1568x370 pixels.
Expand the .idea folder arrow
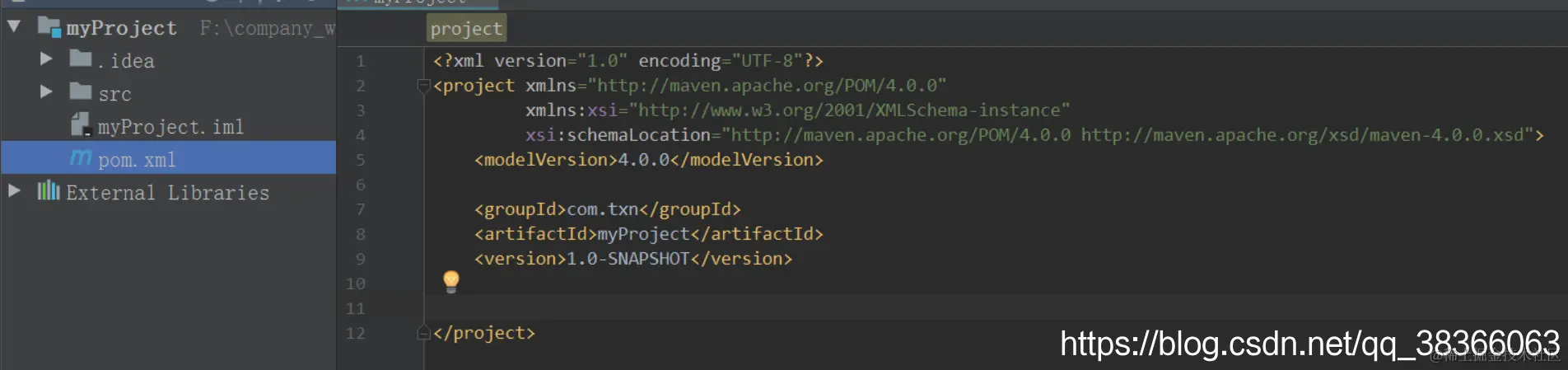point(46,59)
